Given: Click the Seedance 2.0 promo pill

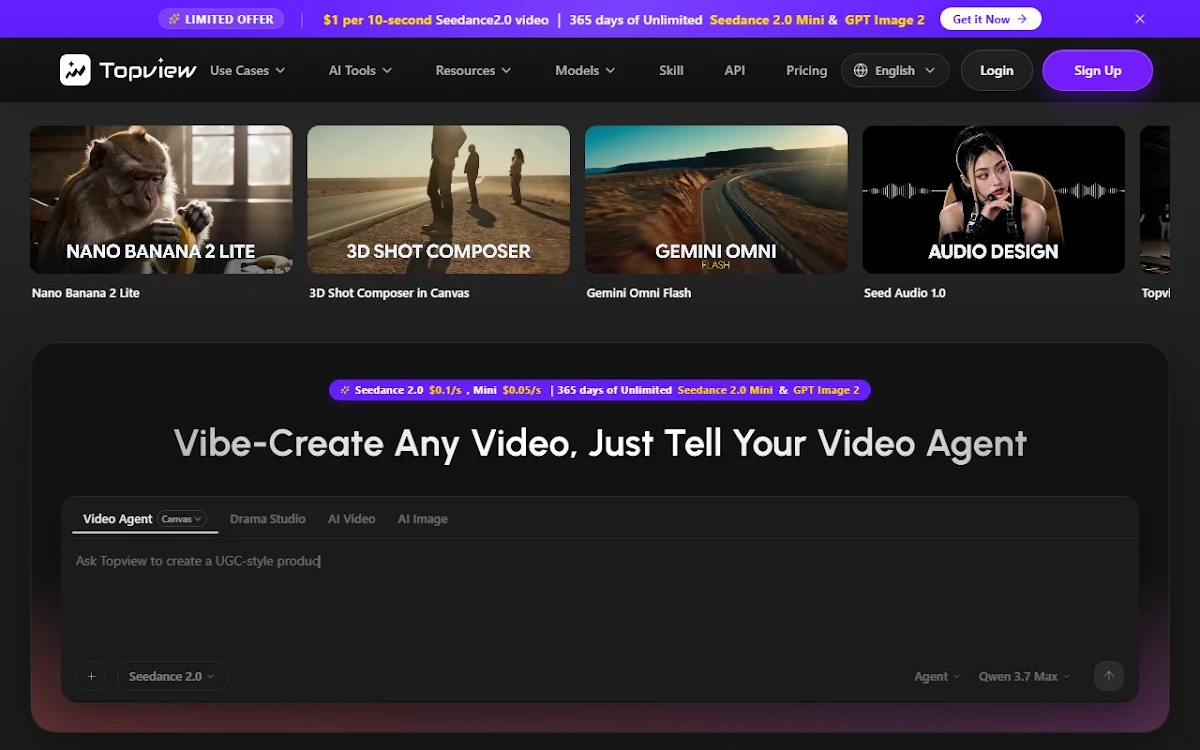Looking at the screenshot, I should 600,390.
